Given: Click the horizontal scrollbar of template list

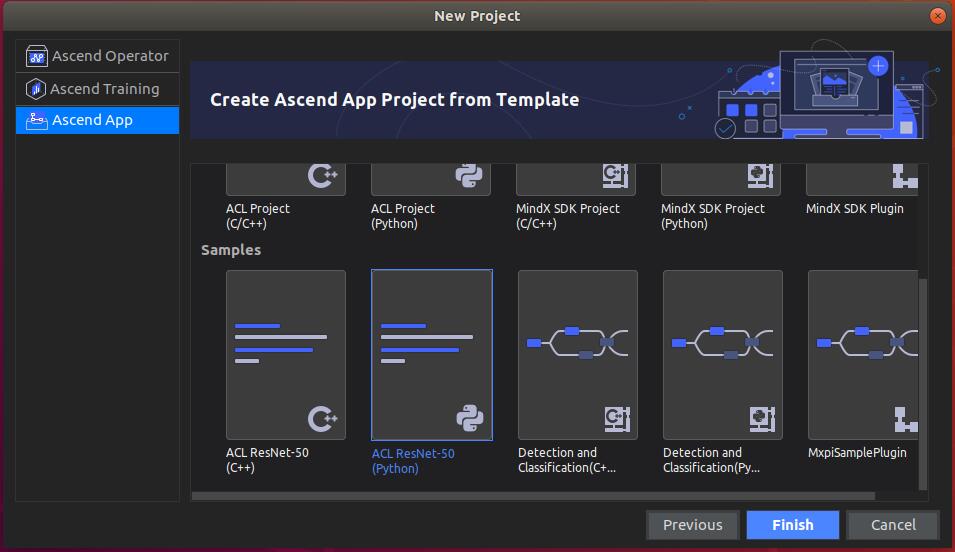Looking at the screenshot, I should tap(534, 496).
